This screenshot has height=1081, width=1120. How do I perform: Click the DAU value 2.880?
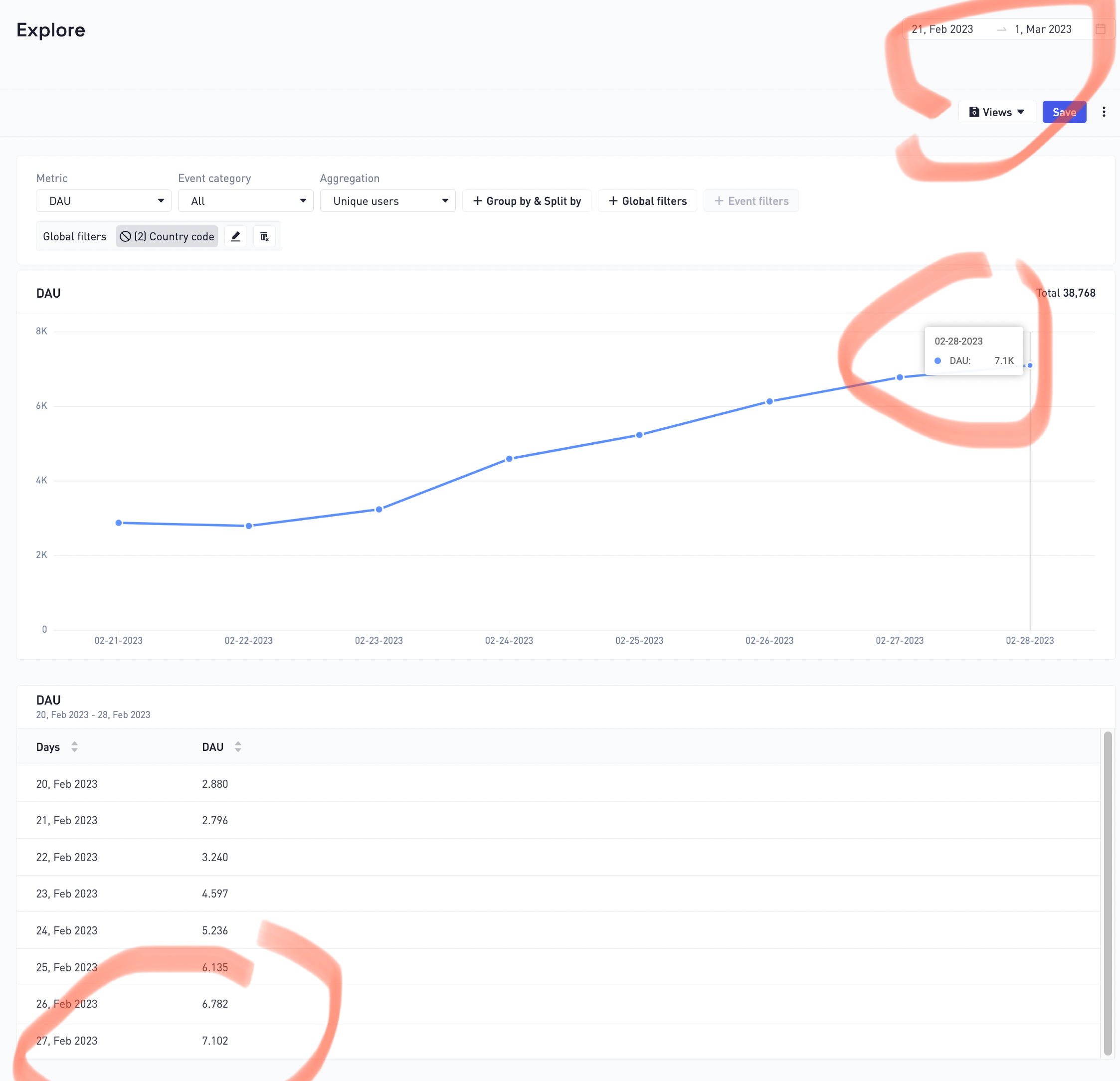[215, 784]
